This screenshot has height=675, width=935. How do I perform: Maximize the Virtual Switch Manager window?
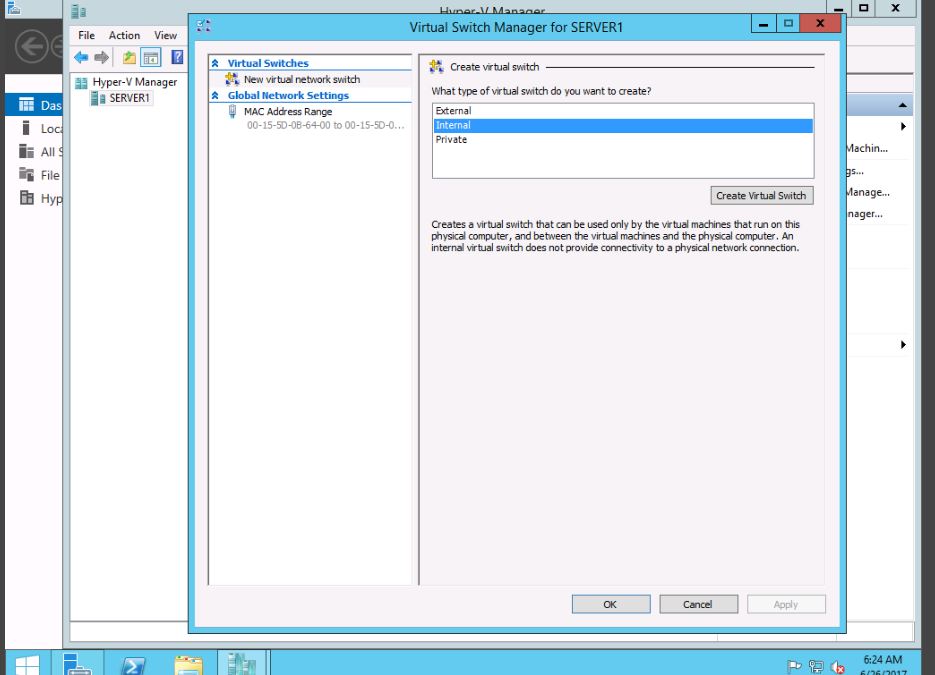pyautogui.click(x=788, y=24)
